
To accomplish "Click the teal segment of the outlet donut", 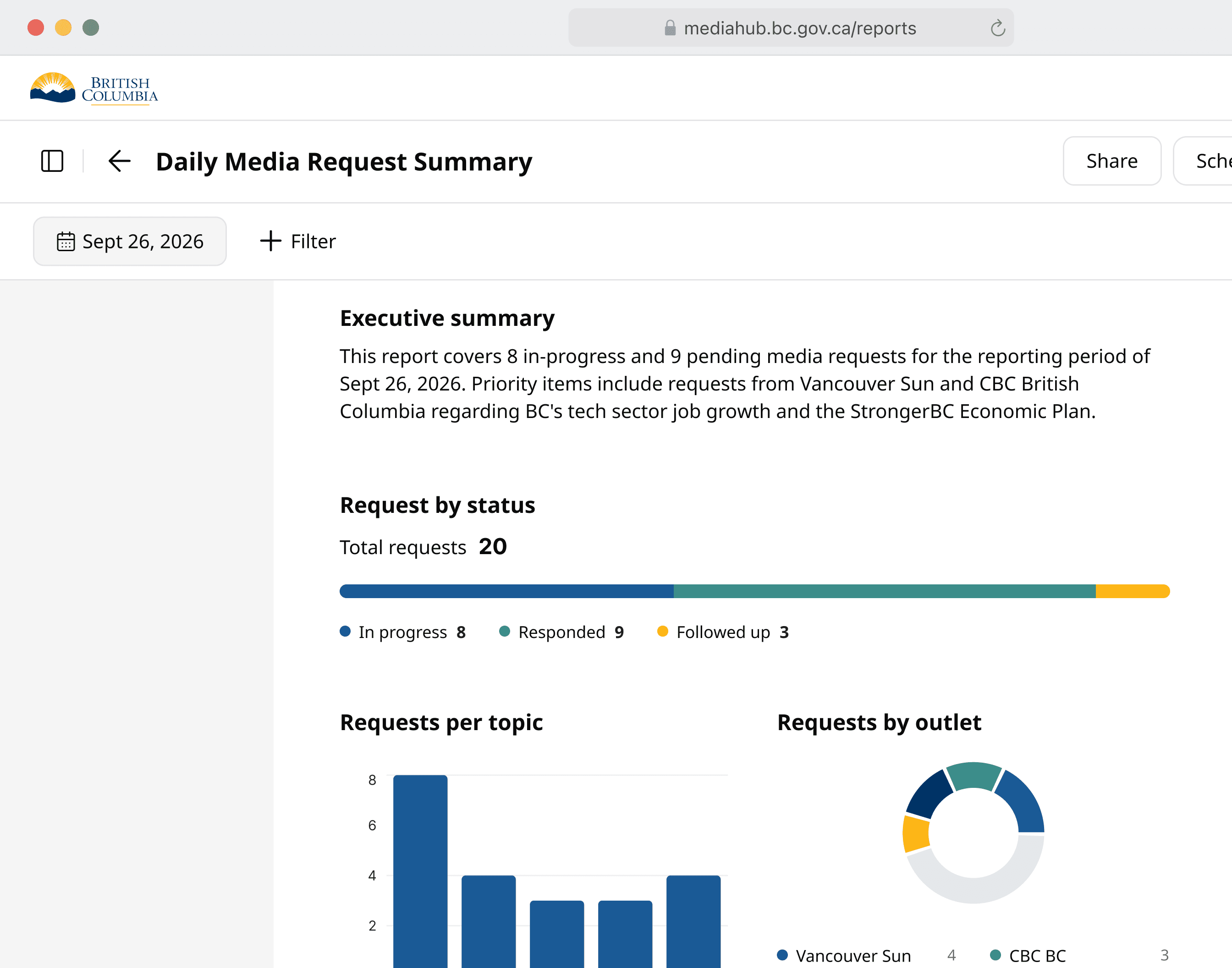I will (974, 776).
